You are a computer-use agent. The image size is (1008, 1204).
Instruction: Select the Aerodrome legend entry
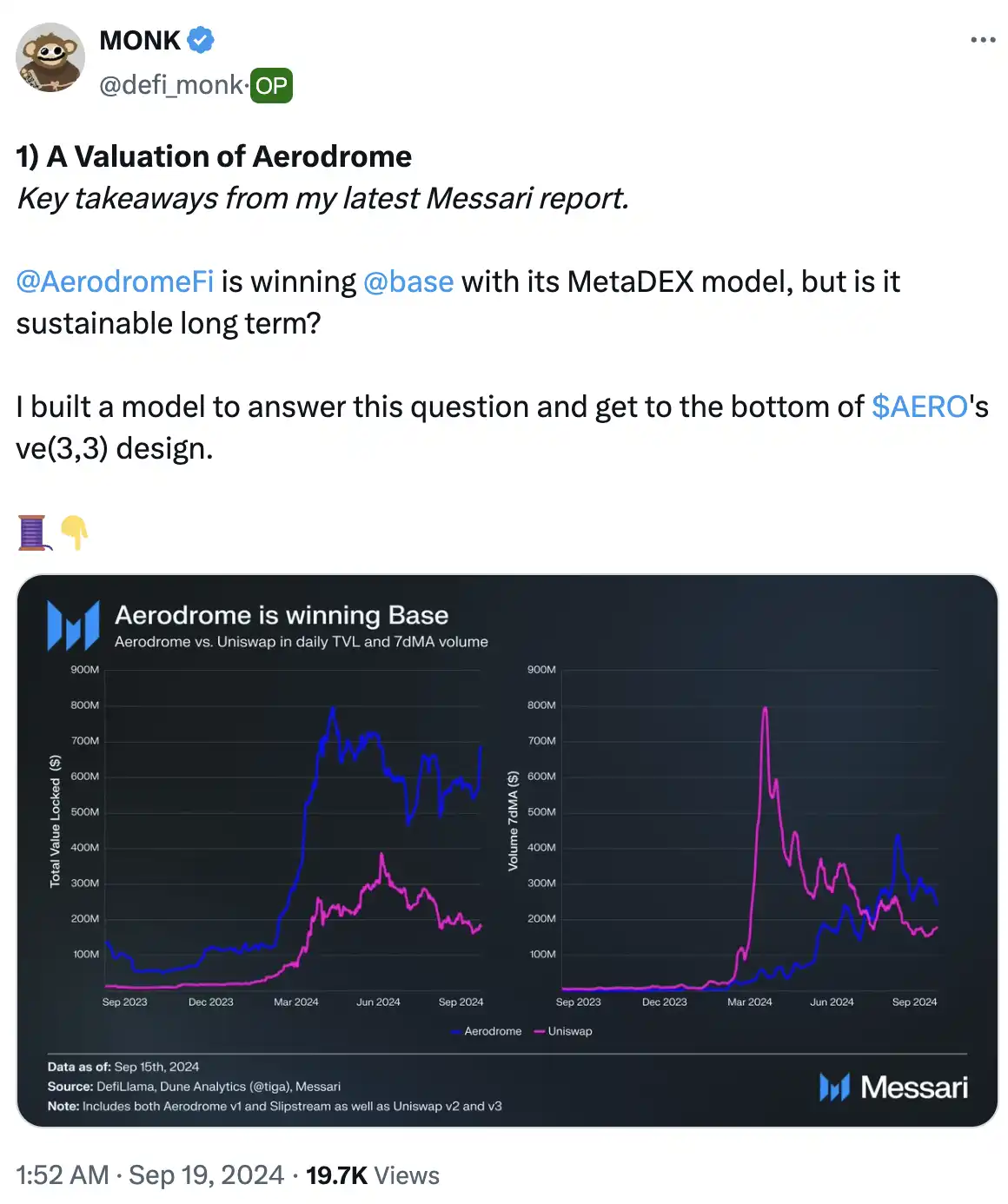(487, 1031)
